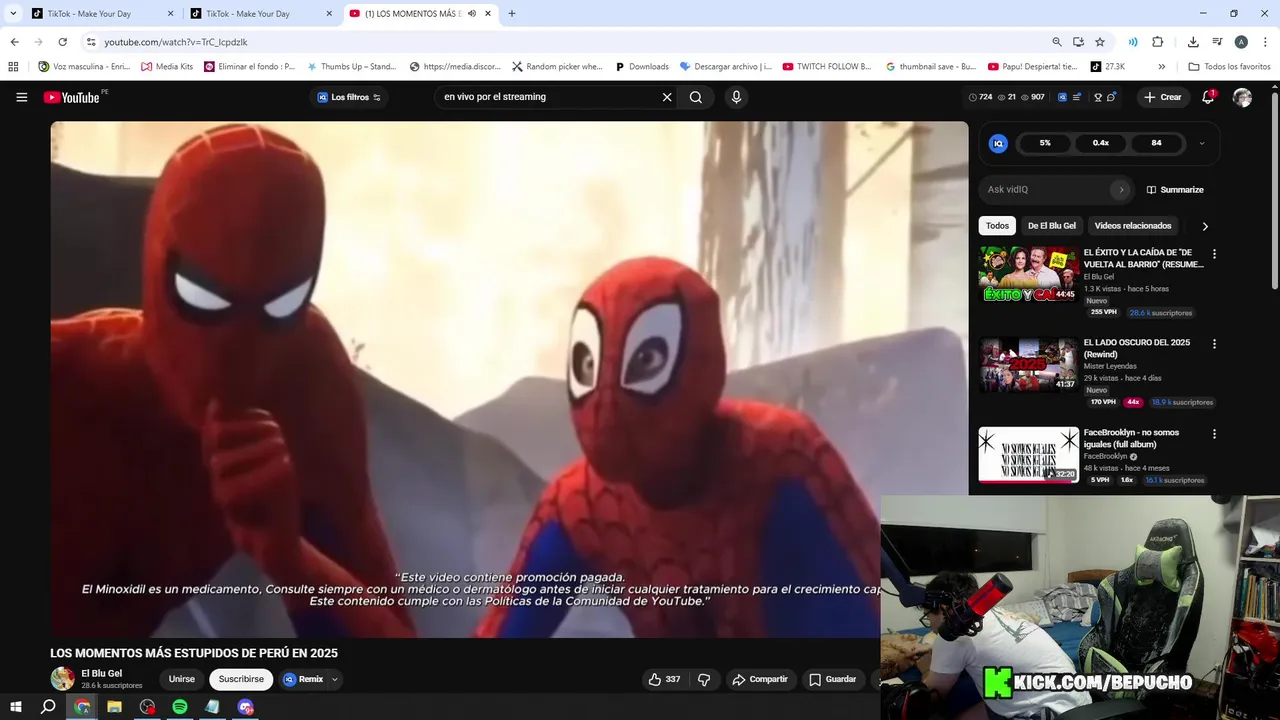
Task: Open tab search dropdown arrow
Action: 13,14
